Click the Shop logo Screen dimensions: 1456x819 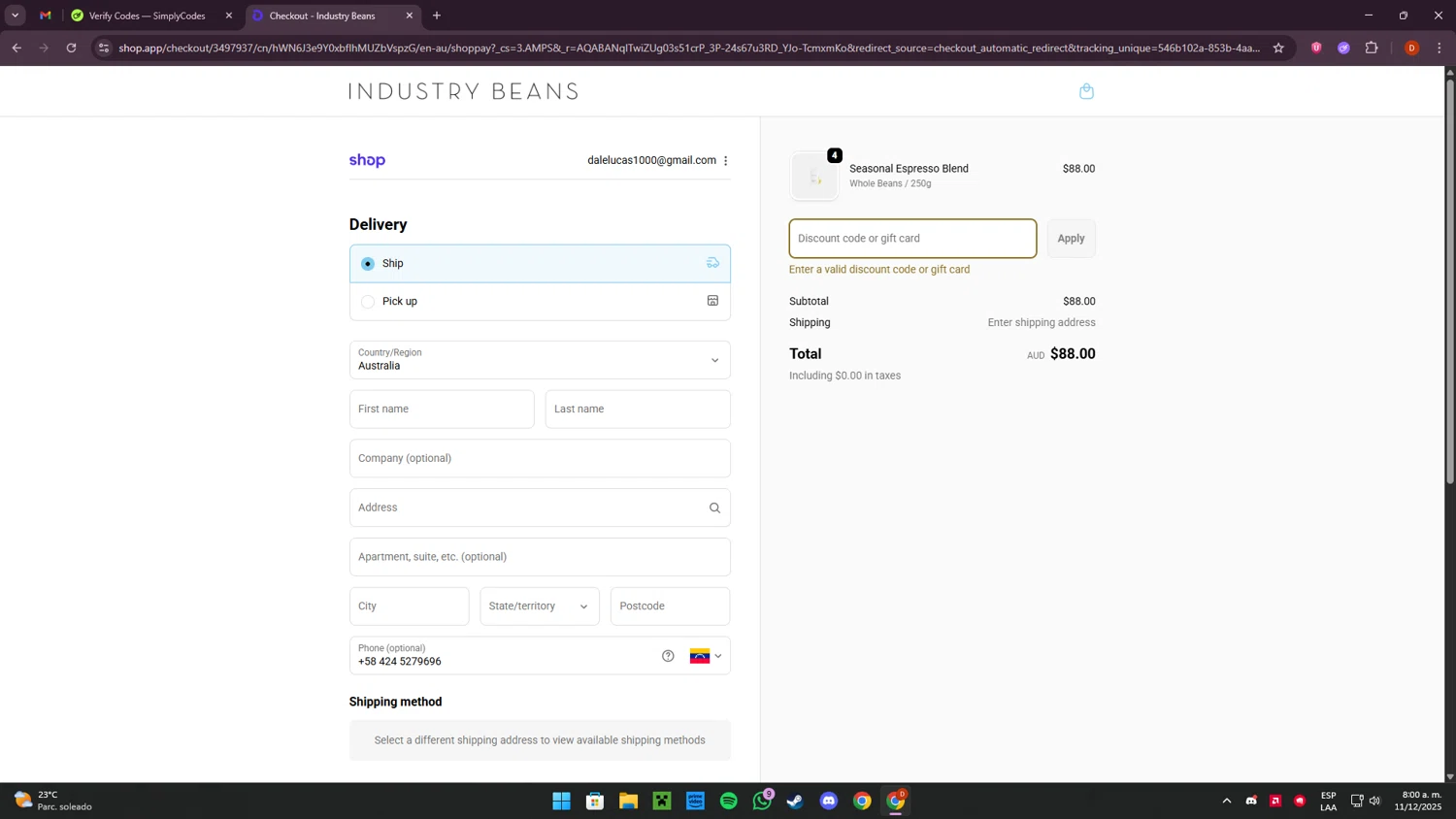[x=367, y=160]
